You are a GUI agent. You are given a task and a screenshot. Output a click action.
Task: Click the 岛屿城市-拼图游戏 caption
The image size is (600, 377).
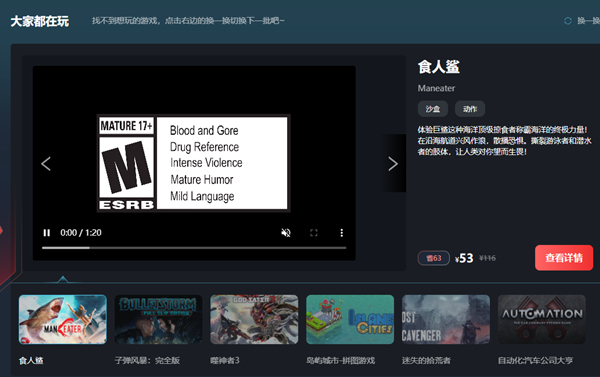341,361
